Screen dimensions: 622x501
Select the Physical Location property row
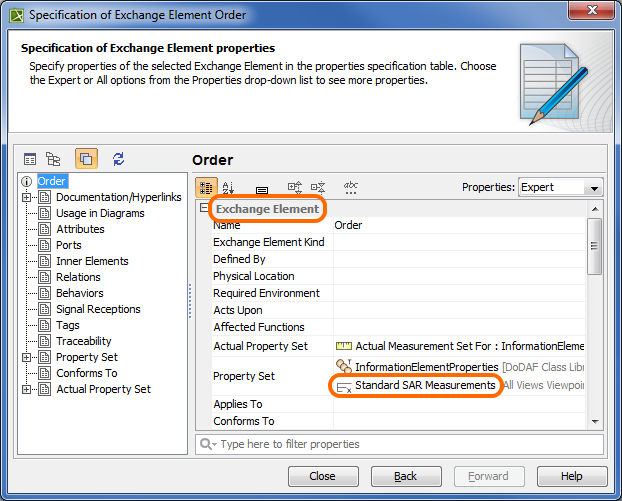point(398,276)
